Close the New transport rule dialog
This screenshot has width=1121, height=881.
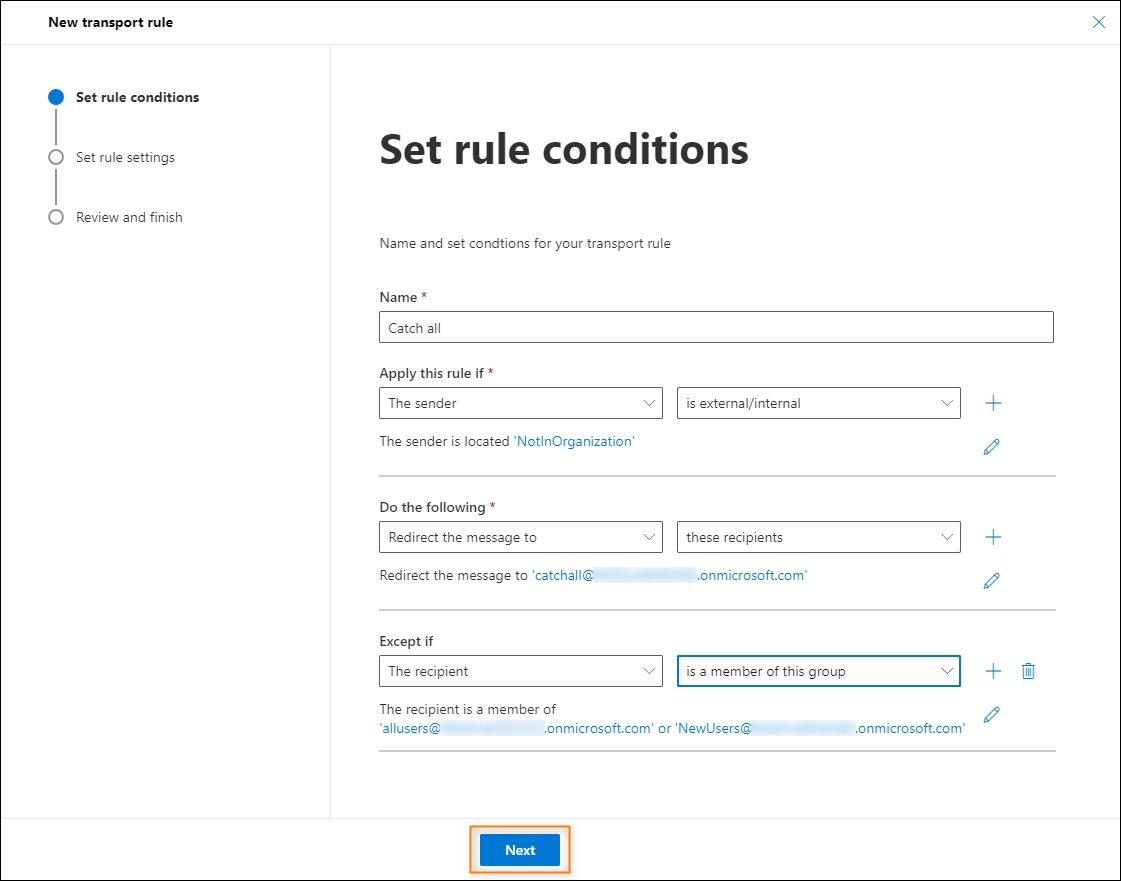pos(1099,22)
